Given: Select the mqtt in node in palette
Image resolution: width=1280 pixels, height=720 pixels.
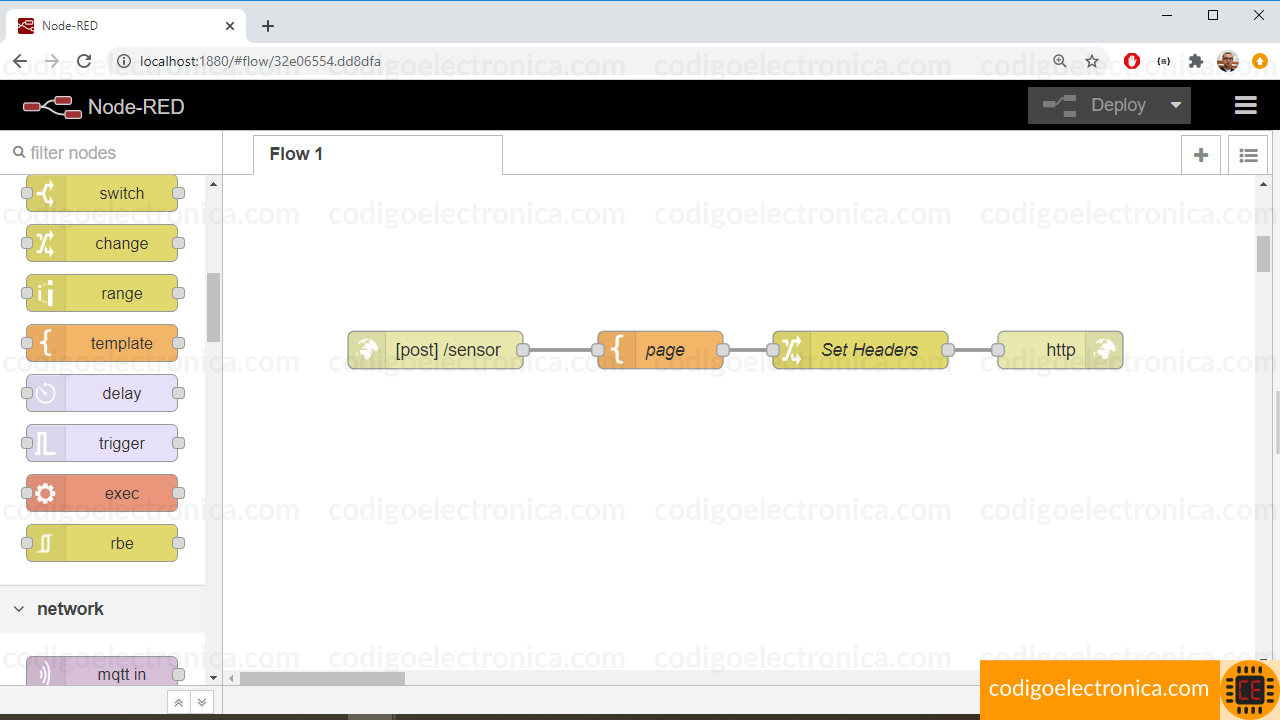Looking at the screenshot, I should point(102,672).
